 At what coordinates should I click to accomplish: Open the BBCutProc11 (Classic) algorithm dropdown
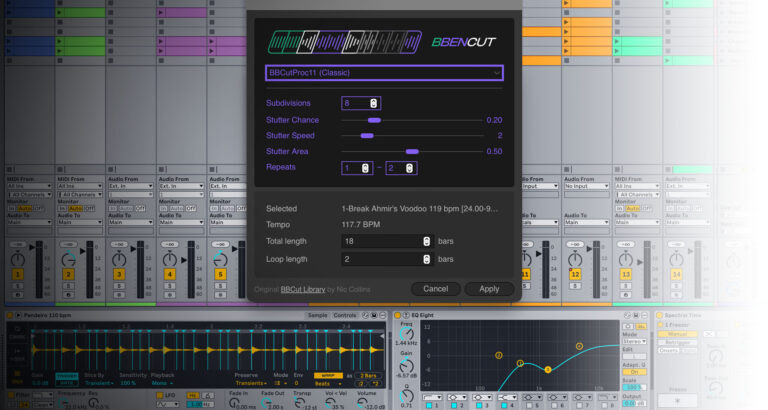(384, 73)
